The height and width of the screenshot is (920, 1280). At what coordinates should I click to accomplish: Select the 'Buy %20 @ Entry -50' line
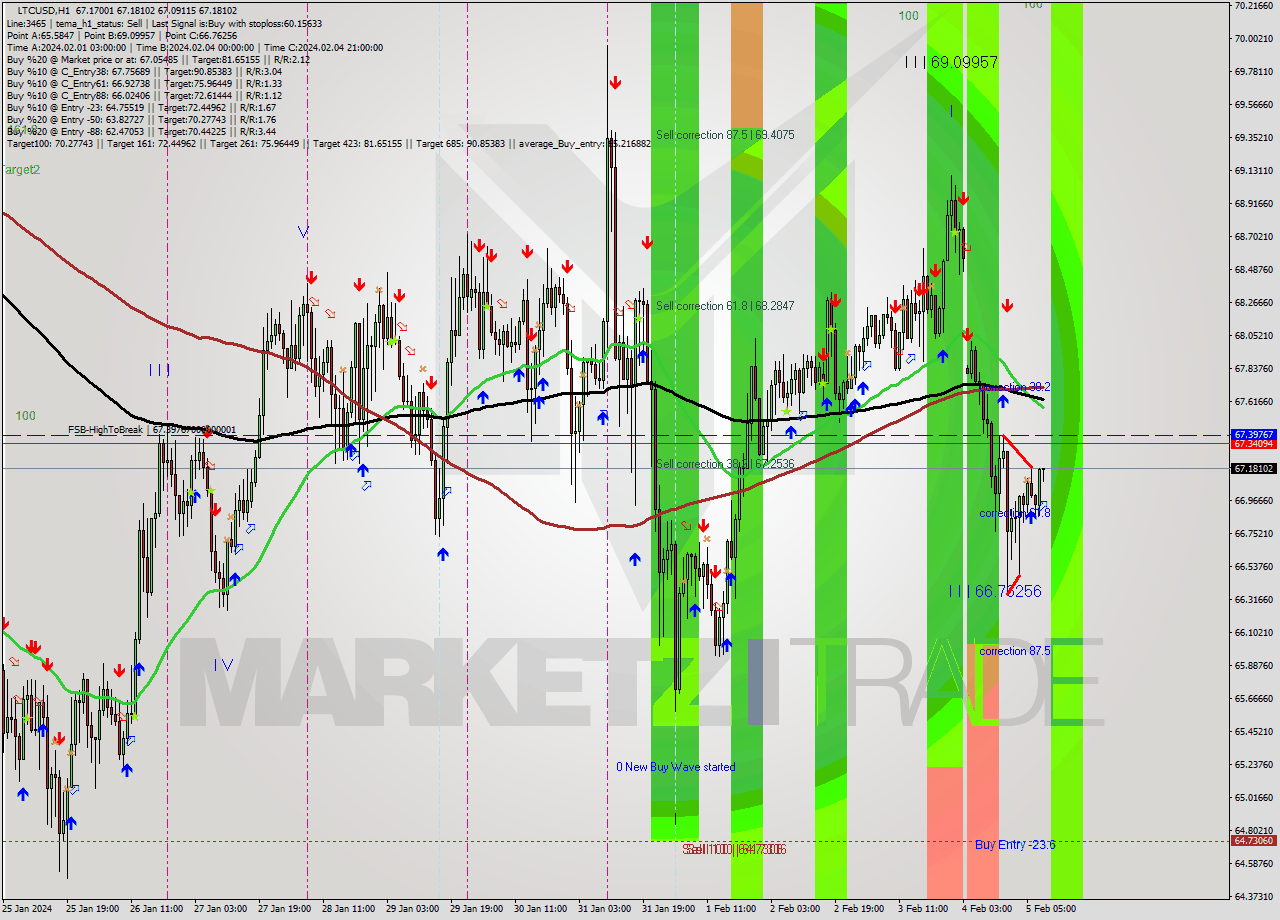pyautogui.click(x=141, y=119)
